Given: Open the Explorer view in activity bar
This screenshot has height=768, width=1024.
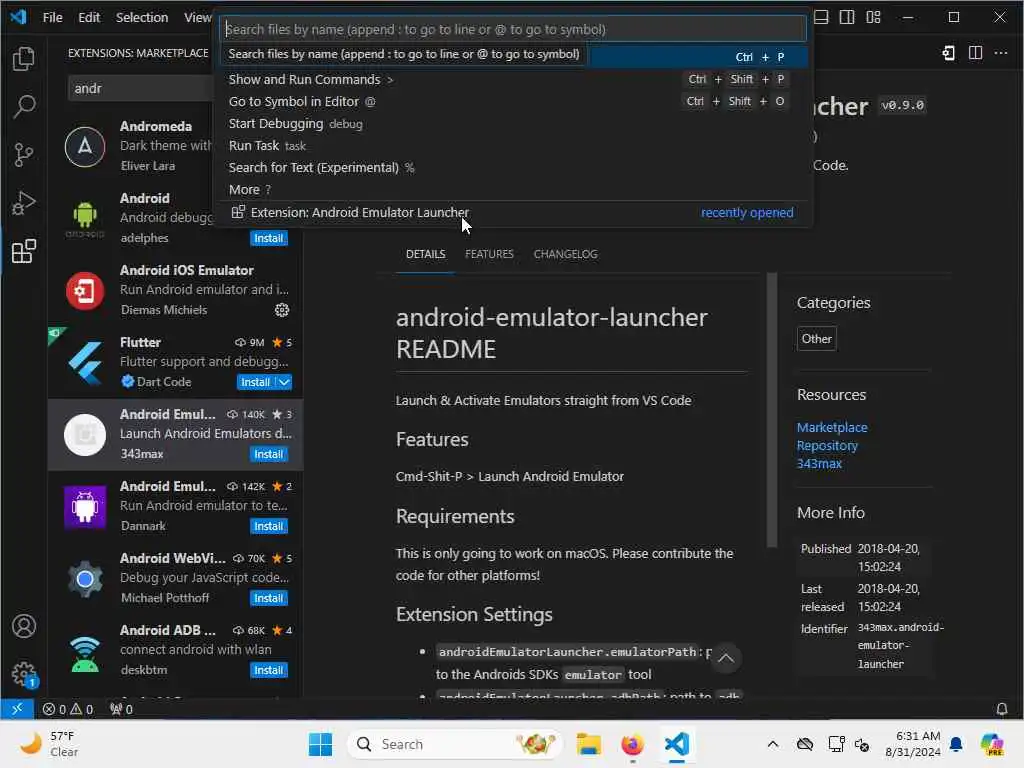Looking at the screenshot, I should click(x=24, y=59).
